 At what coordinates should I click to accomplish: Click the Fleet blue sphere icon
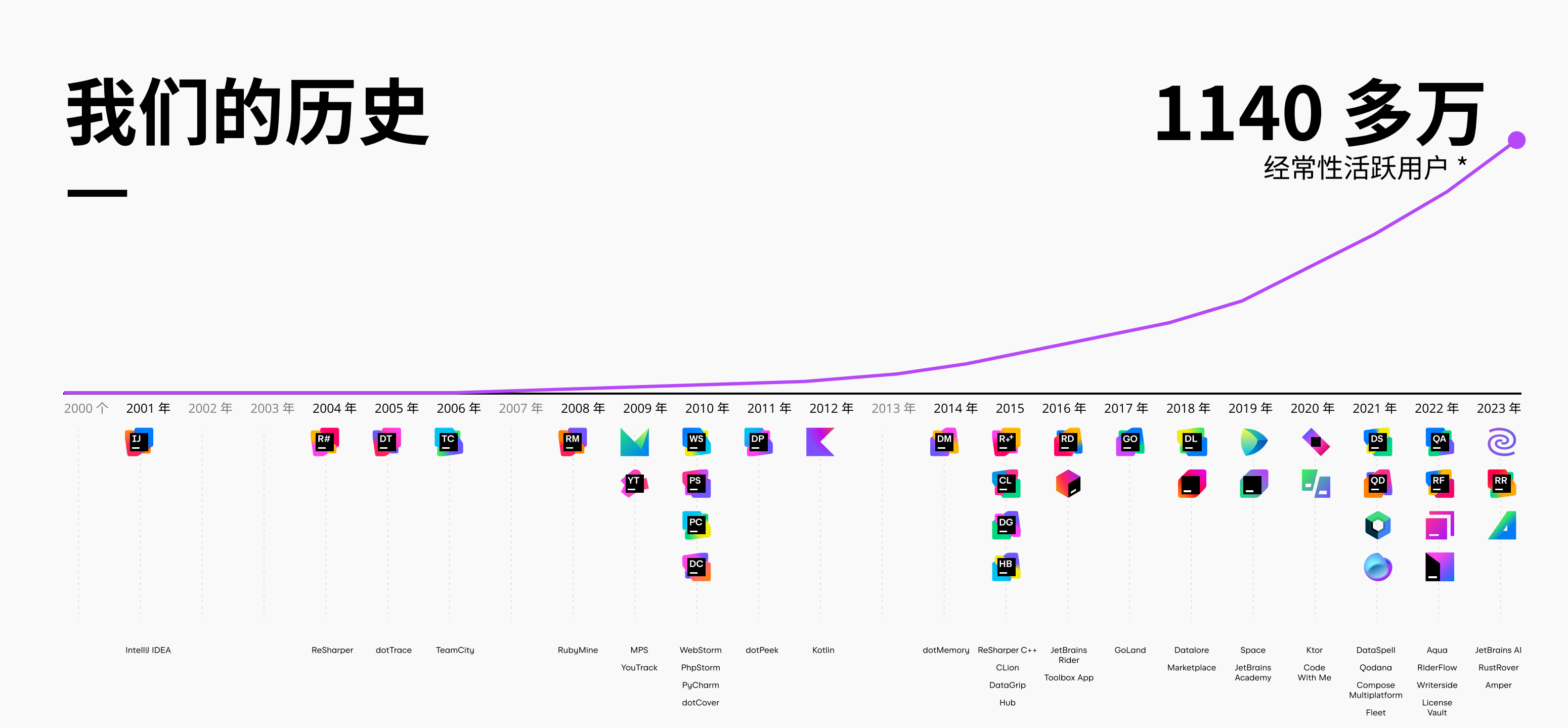(1377, 567)
